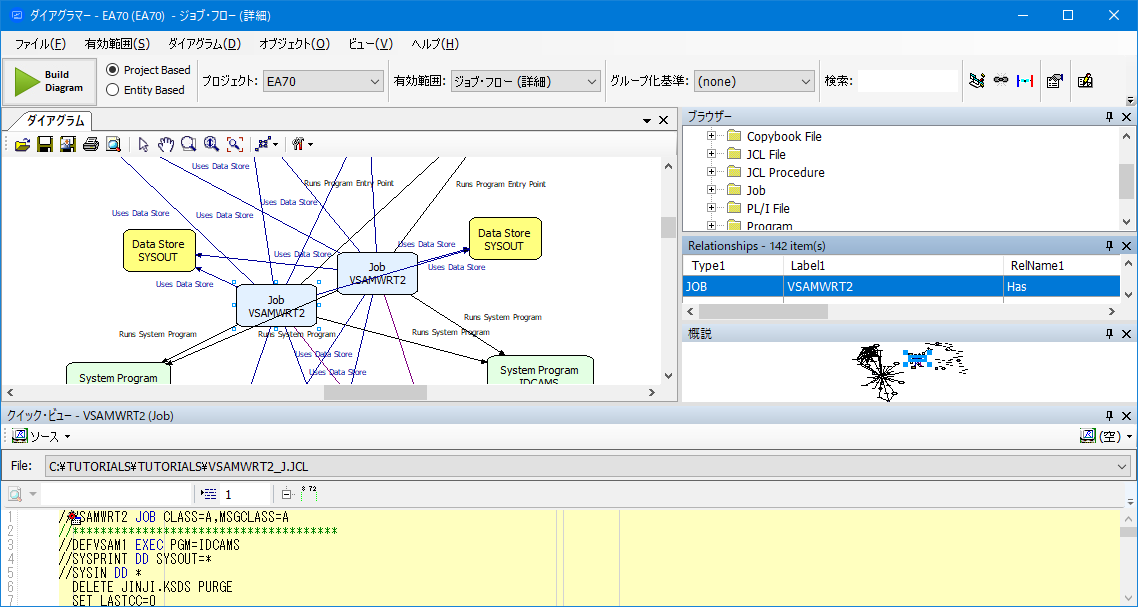Open the top toolbar overflow arrow
The width and height of the screenshot is (1138, 607).
click(1130, 100)
